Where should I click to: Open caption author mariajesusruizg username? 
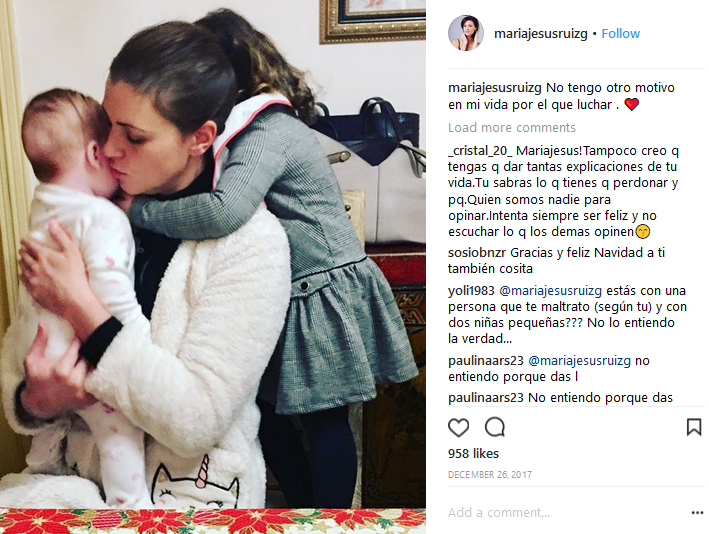495,88
